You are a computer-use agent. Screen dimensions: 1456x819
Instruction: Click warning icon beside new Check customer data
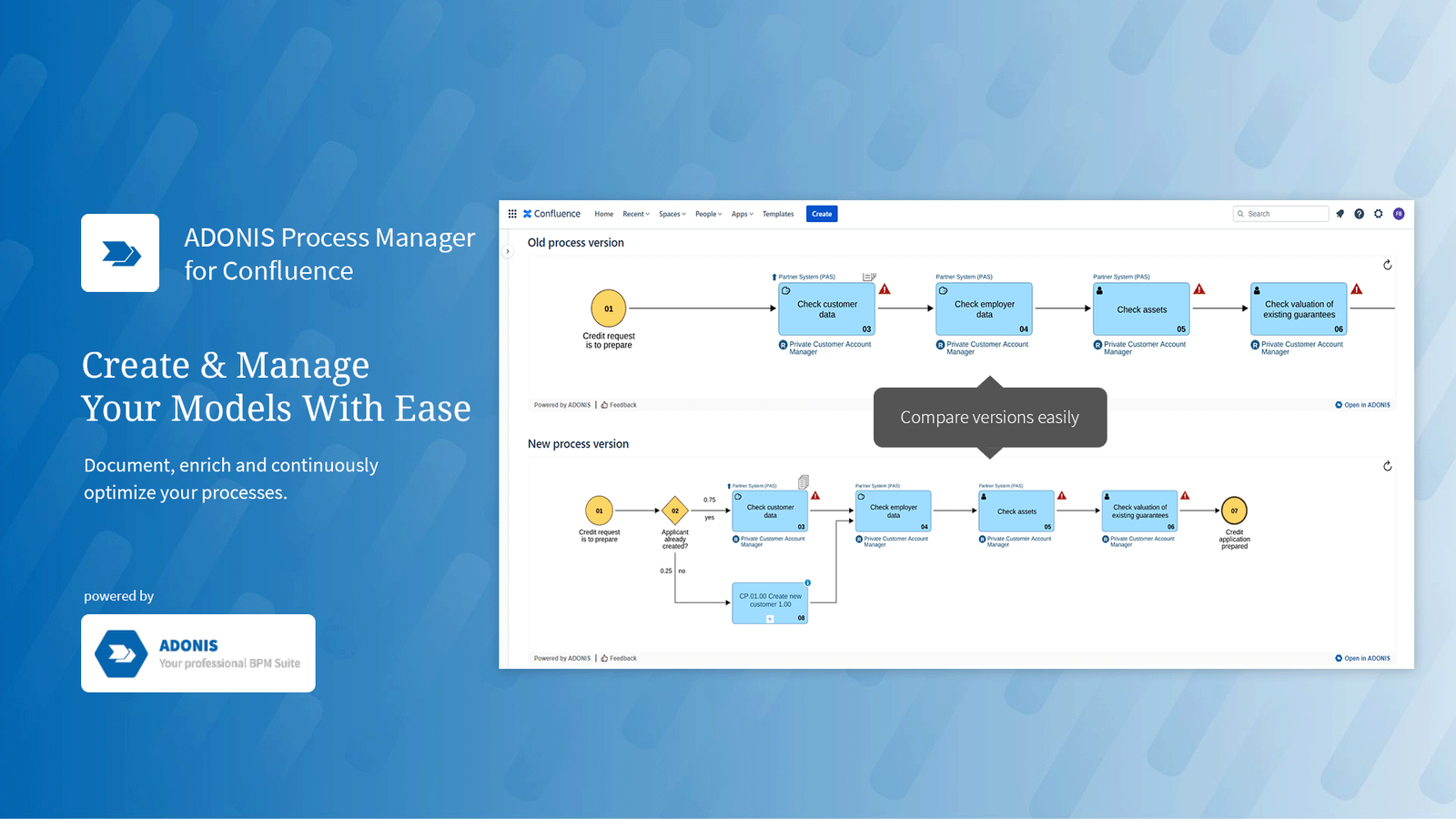point(815,496)
